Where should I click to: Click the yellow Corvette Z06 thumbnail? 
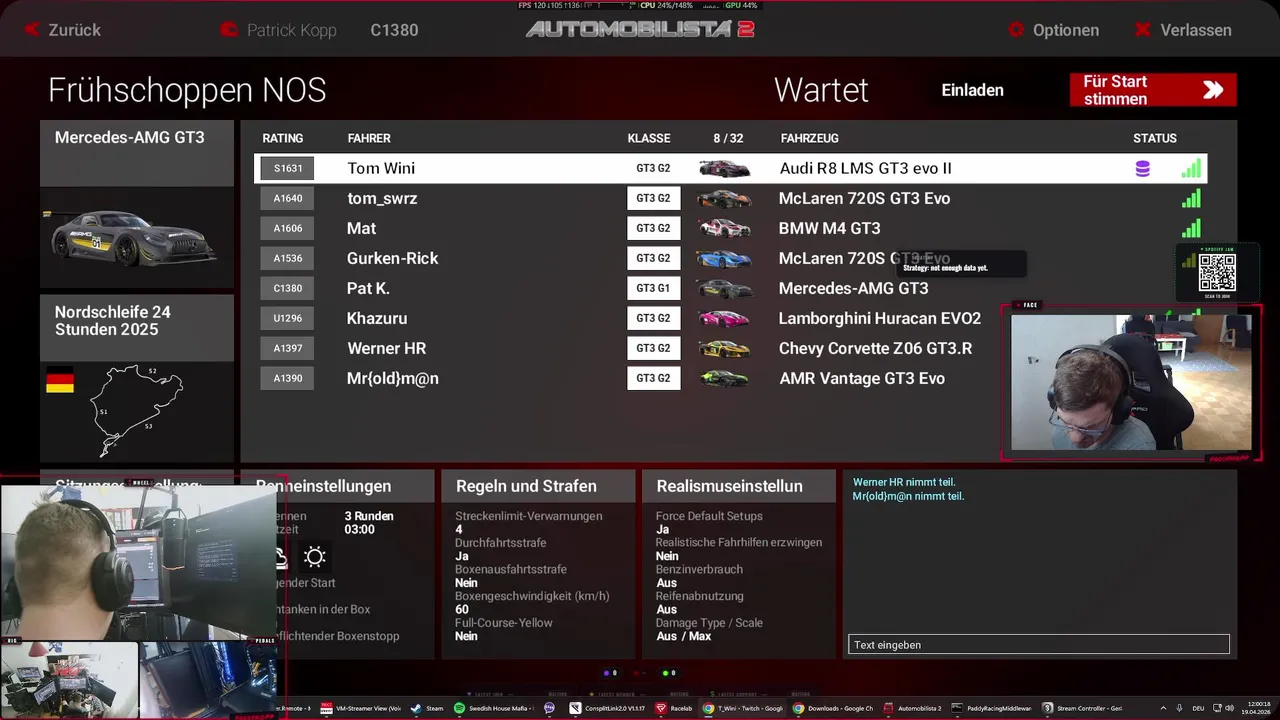pos(724,348)
